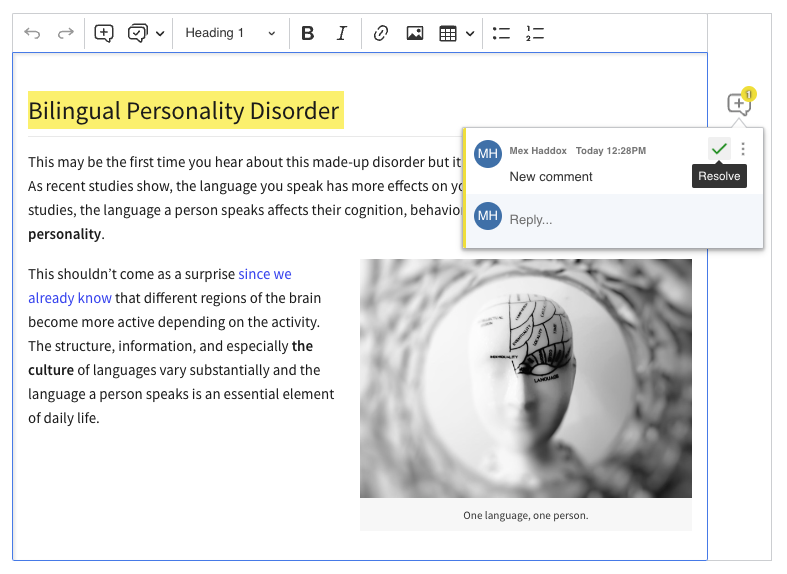Add a comment using toolbar icon
This screenshot has height=574, width=787.
click(x=104, y=33)
